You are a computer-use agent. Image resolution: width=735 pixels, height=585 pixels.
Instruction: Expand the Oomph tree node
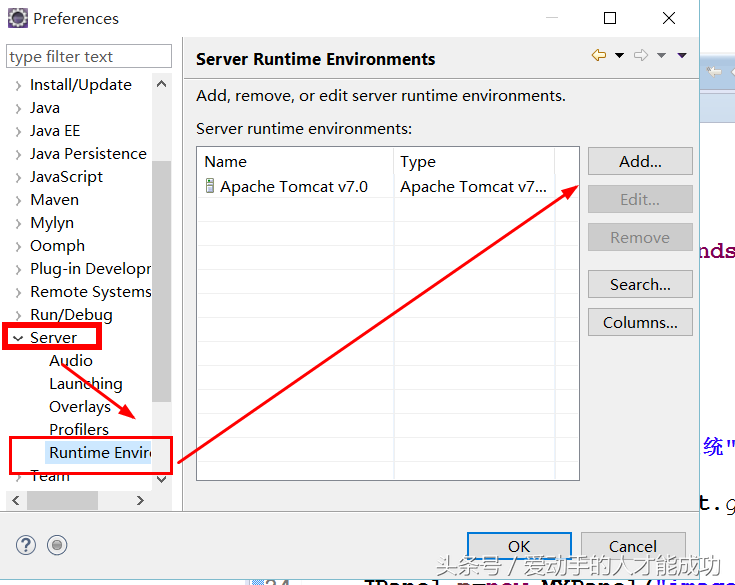click(18, 246)
